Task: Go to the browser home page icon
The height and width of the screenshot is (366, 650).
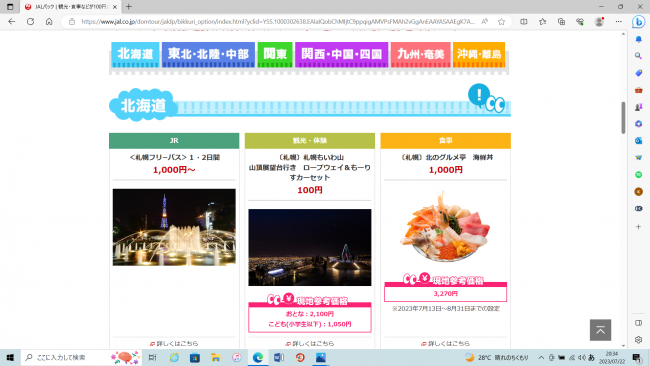Action: 49,22
